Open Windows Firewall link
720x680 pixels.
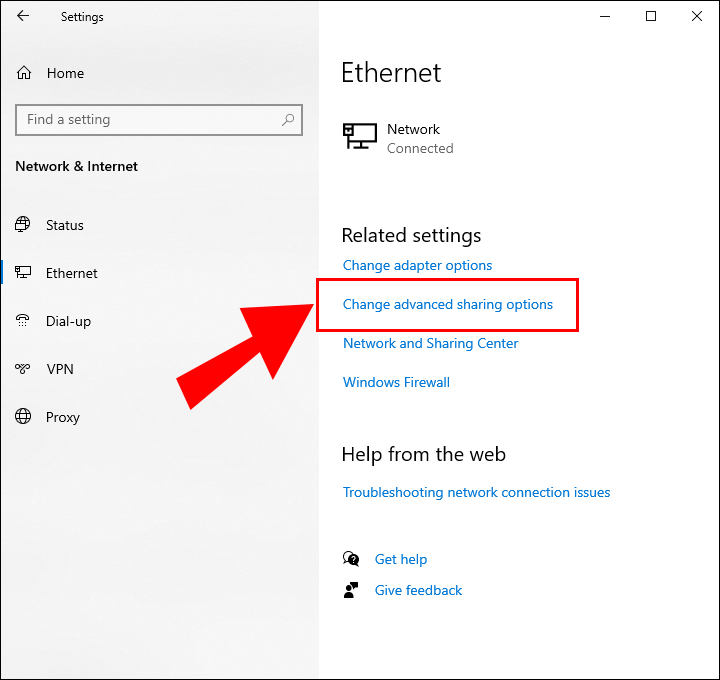[396, 382]
